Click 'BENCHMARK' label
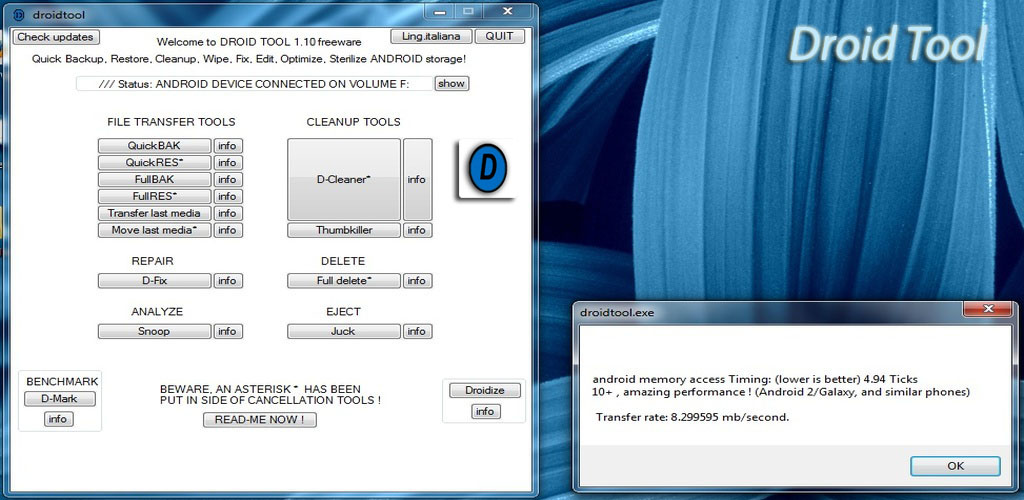This screenshot has height=500, width=1024. 62,381
